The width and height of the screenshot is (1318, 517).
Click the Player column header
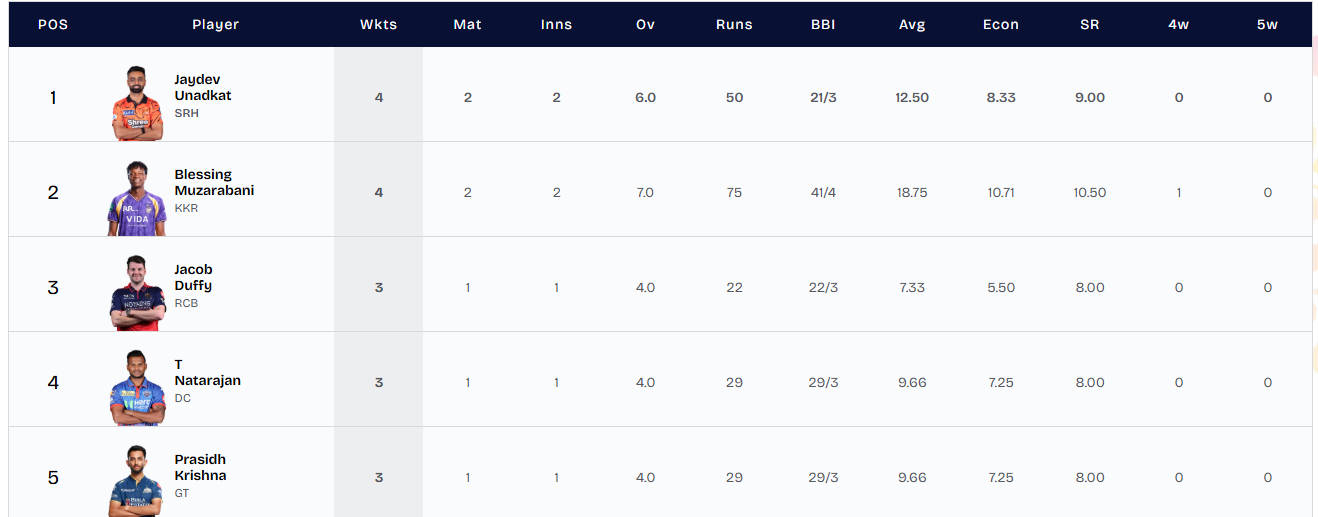(216, 25)
